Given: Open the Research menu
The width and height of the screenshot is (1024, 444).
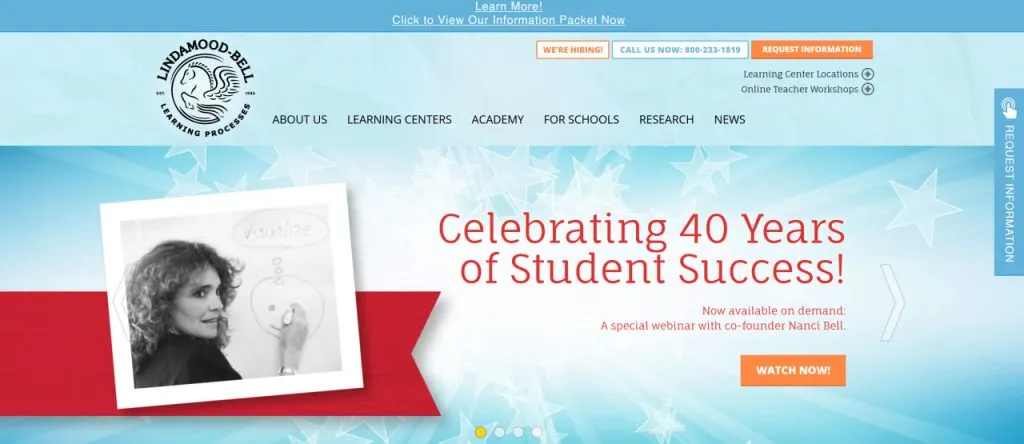Looking at the screenshot, I should (666, 119).
